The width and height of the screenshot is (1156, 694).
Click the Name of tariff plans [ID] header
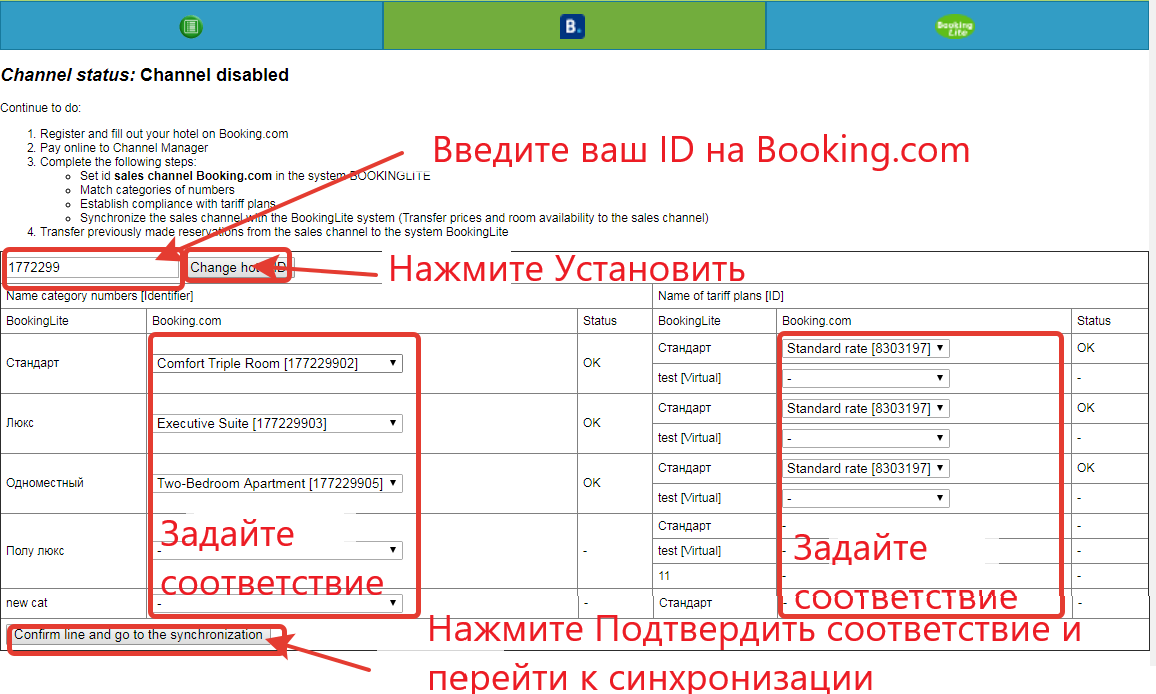pos(721,296)
